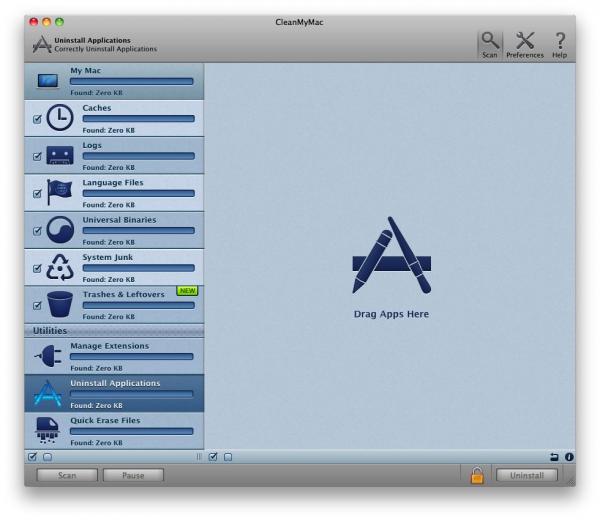600x520 pixels.
Task: Toggle the Language Files checkbox
Action: click(37, 194)
